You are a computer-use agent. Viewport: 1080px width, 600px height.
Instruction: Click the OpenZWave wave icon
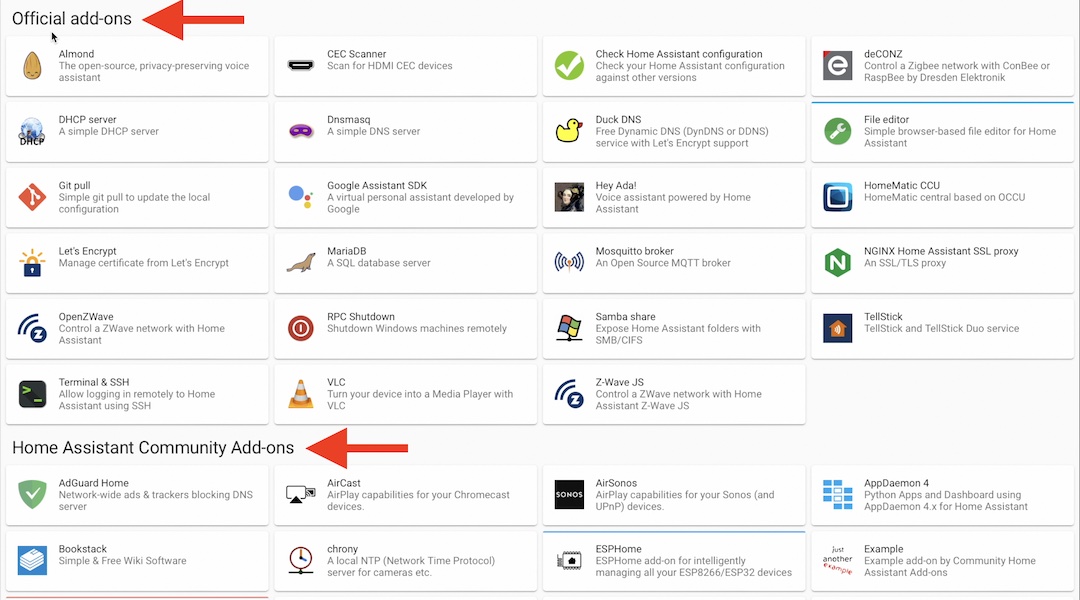click(32, 329)
